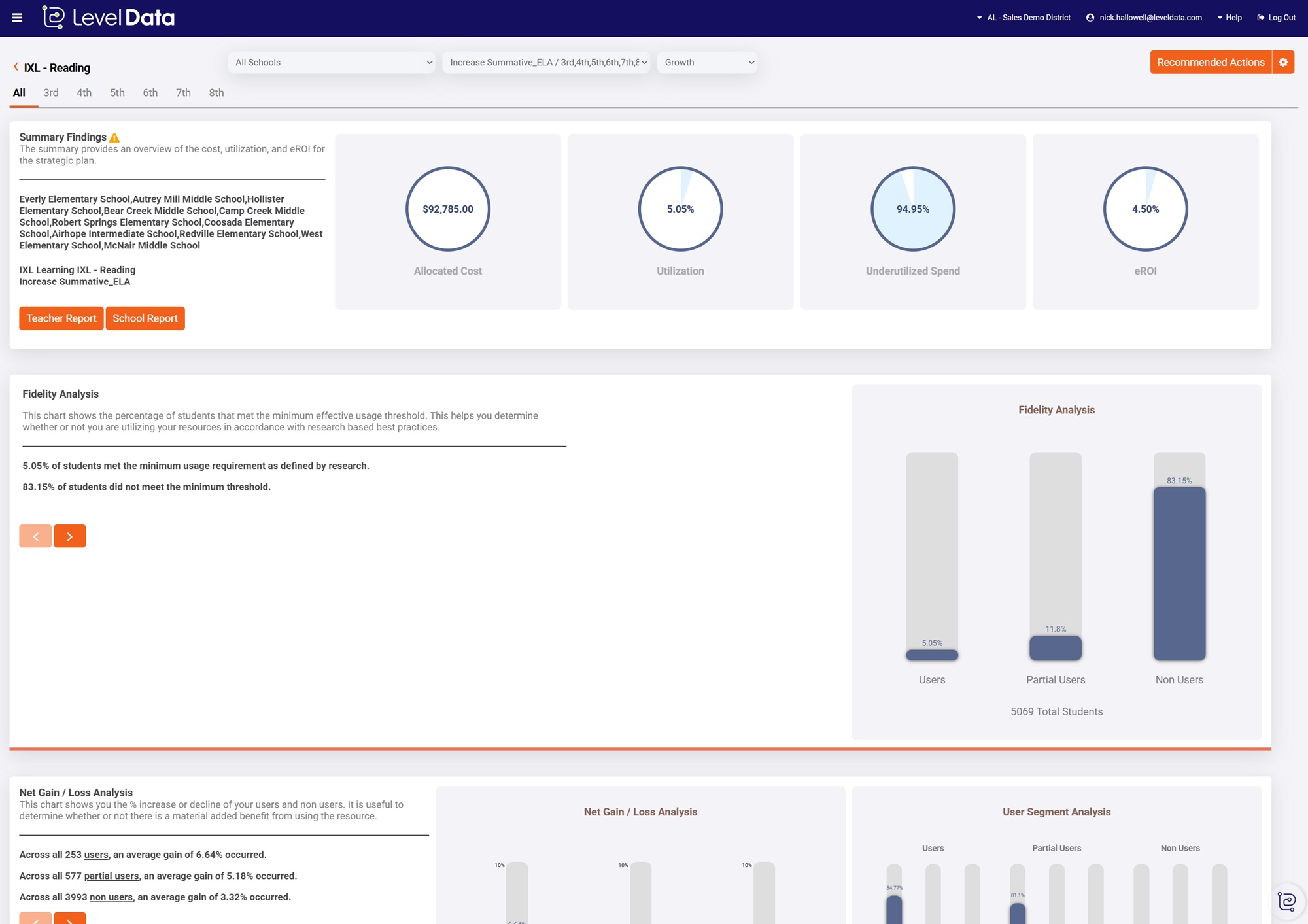Select the 8th grade tab
Viewport: 1308px width, 924px height.
(x=216, y=93)
